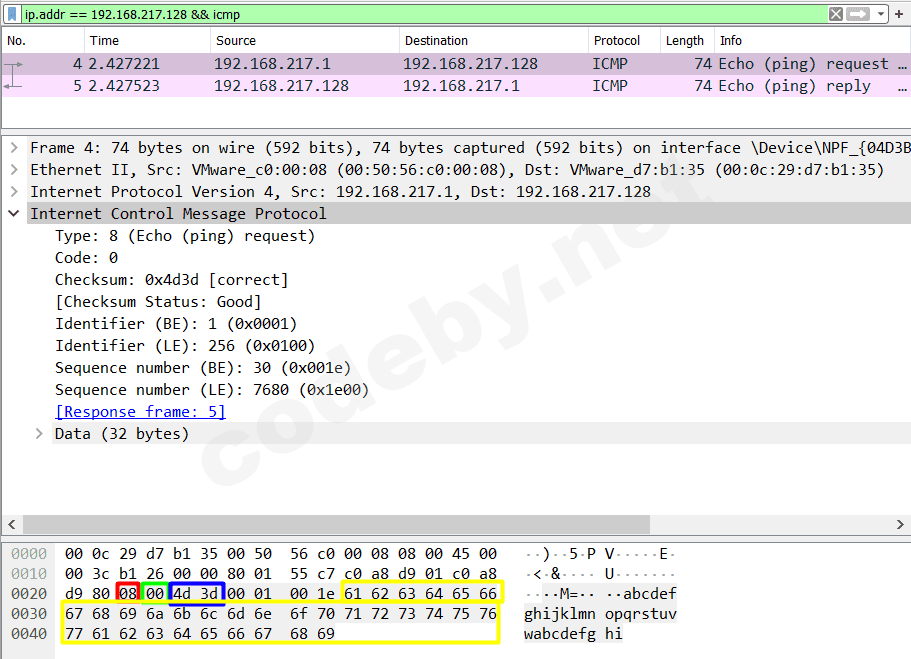Select Sequence number (LE): 7680 field
Viewport: 911px width, 659px height.
pos(212,390)
